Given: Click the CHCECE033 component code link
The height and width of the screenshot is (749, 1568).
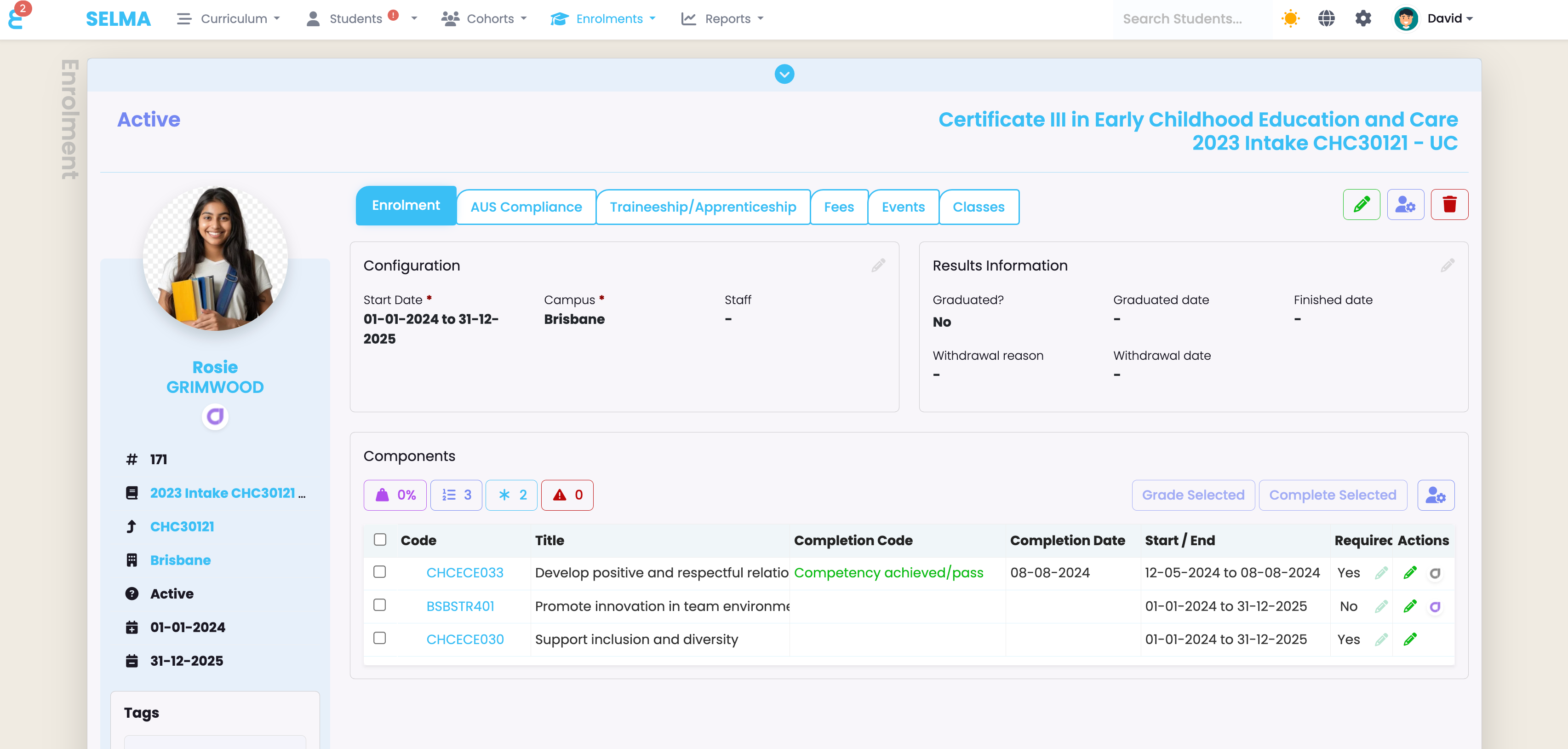Looking at the screenshot, I should 465,573.
